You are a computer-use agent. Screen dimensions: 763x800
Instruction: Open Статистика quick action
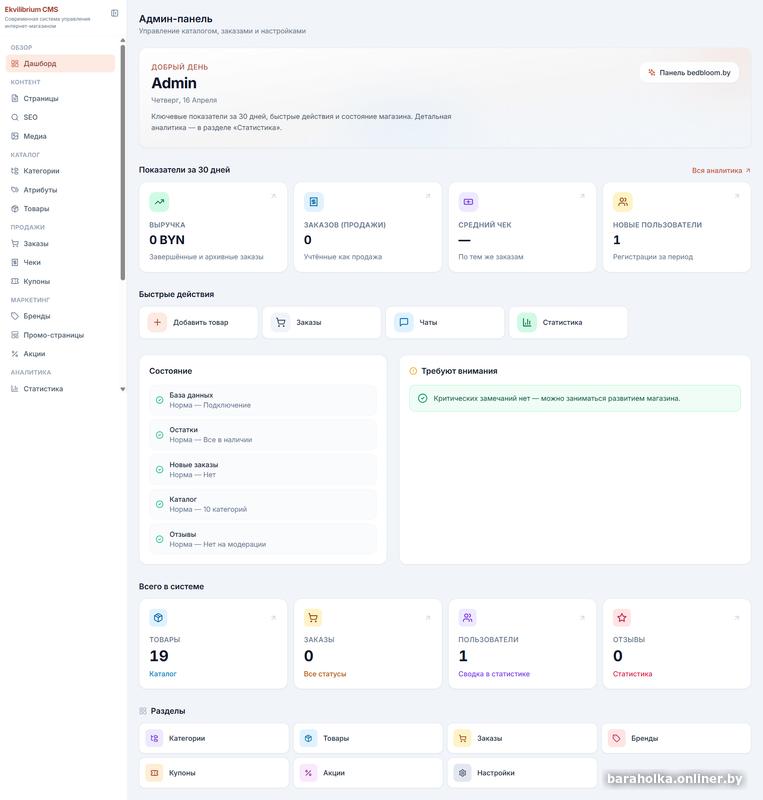point(568,322)
